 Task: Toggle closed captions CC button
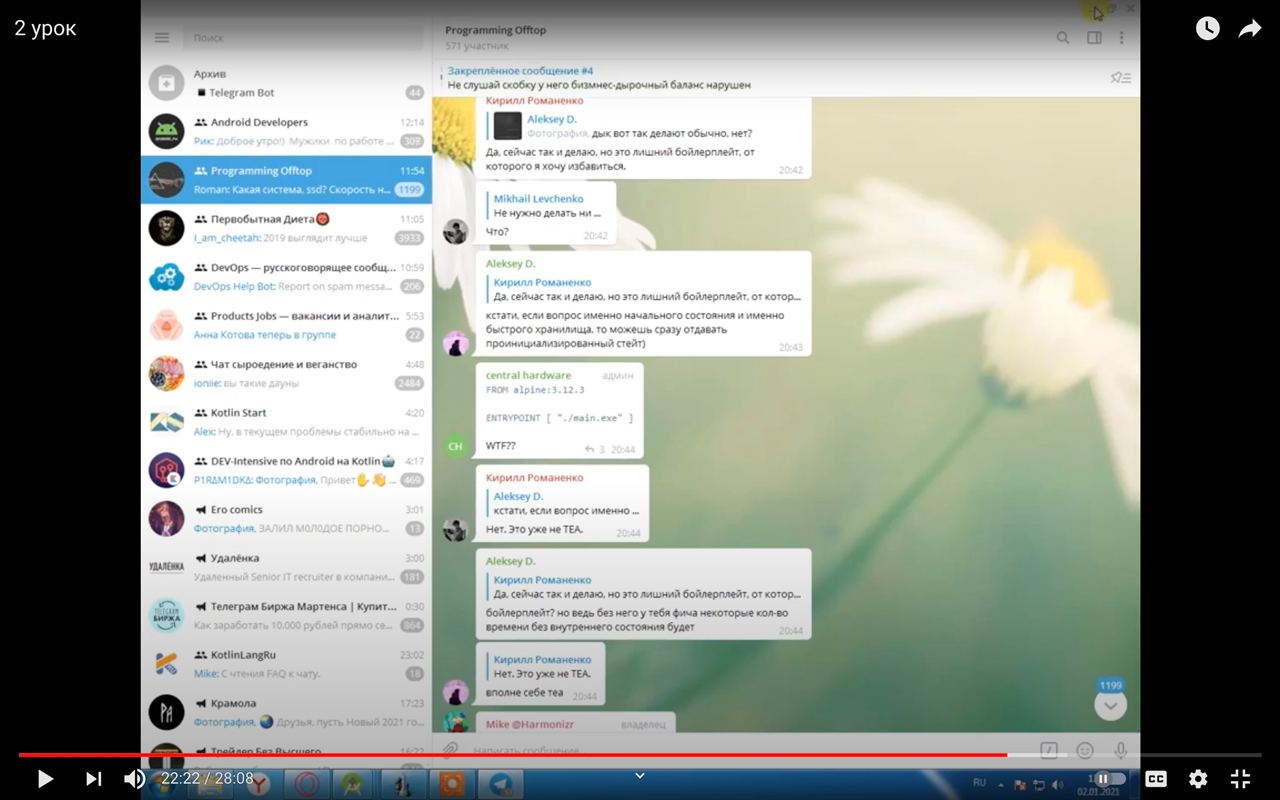coord(1156,778)
